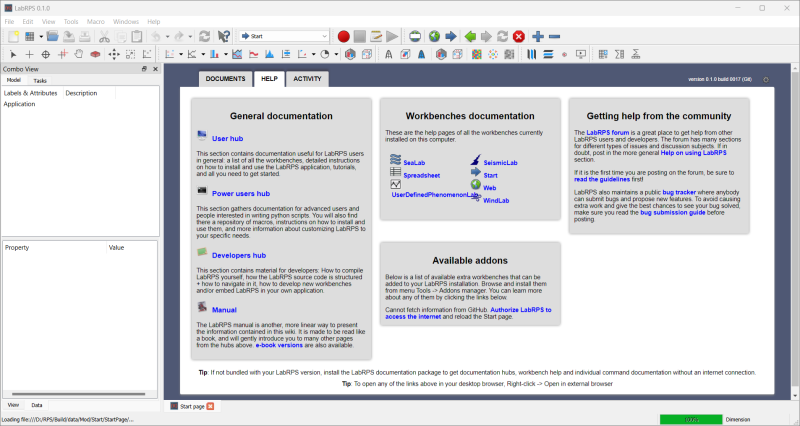The image size is (800, 426).
Task: Open the File menu
Action: pyautogui.click(x=9, y=21)
